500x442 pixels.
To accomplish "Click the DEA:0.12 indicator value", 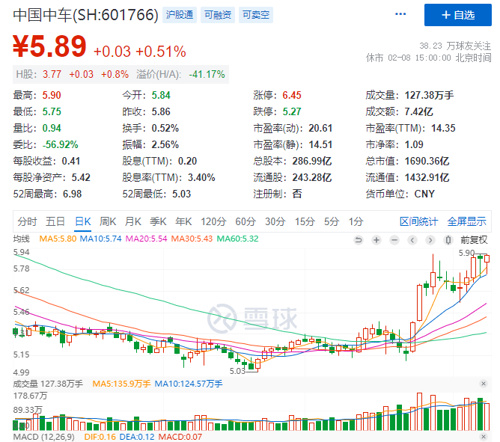I will 137,437.
